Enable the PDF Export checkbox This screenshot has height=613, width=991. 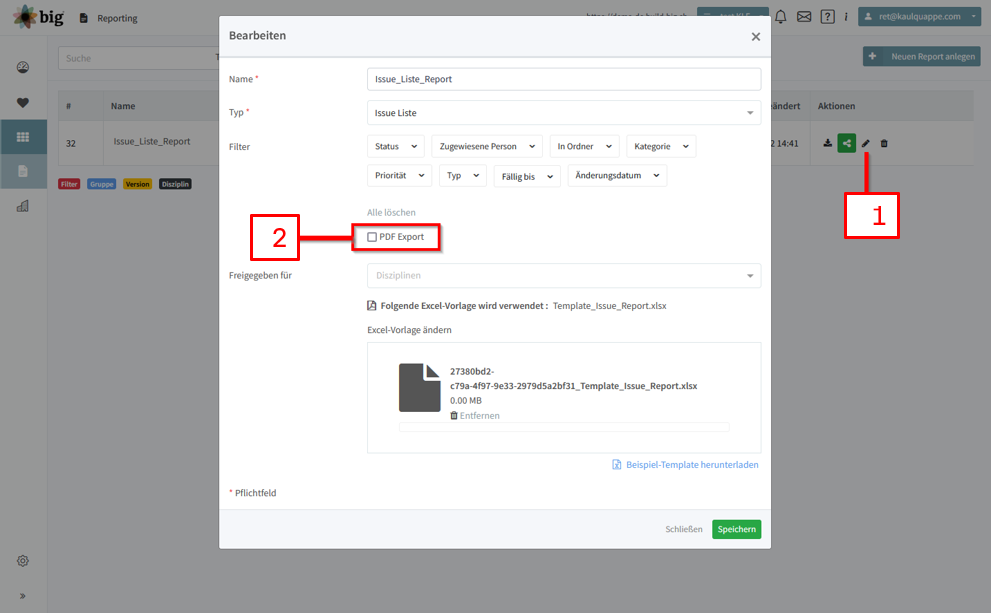[372, 237]
